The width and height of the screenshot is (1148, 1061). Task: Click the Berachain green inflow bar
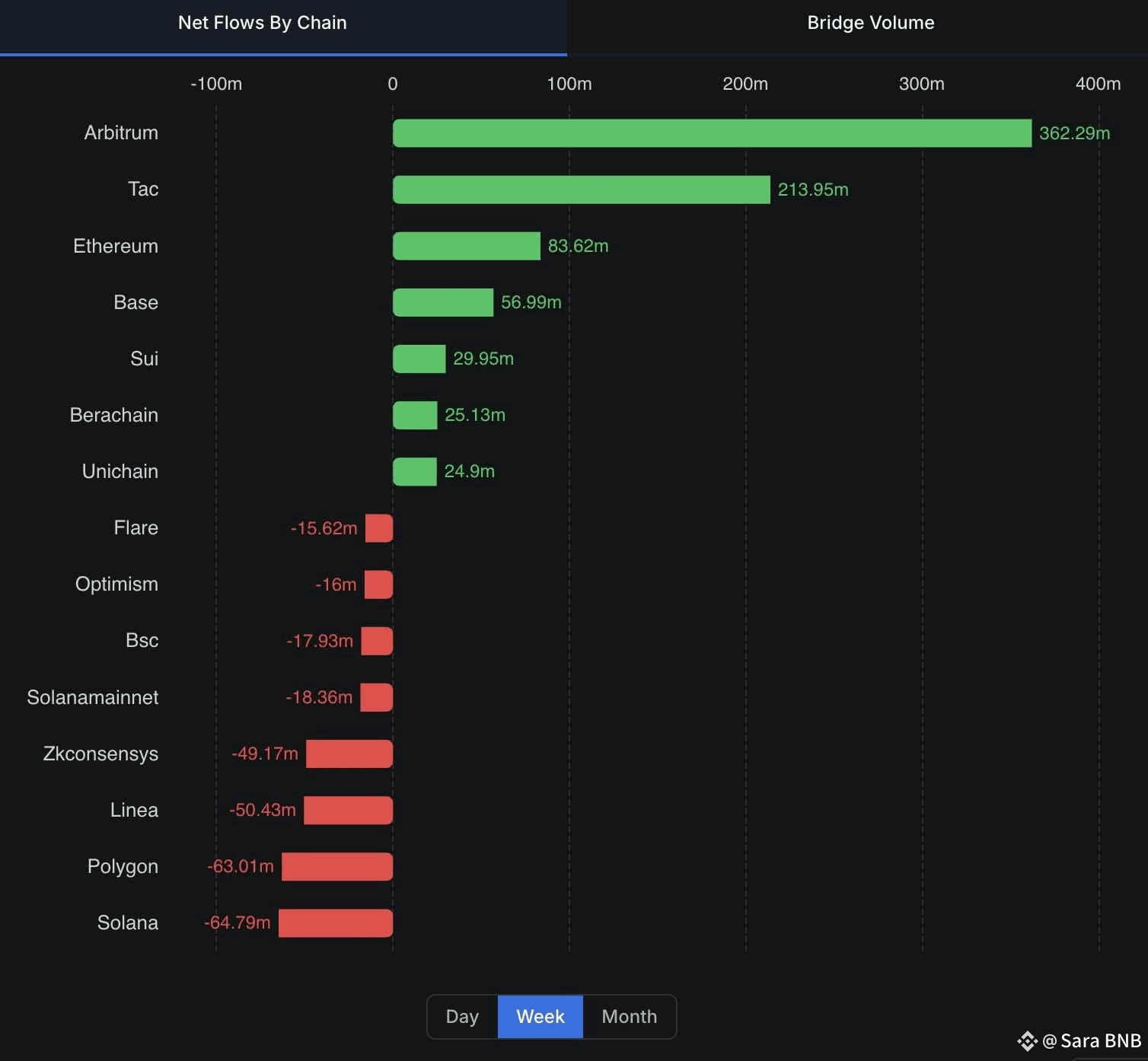(x=415, y=415)
